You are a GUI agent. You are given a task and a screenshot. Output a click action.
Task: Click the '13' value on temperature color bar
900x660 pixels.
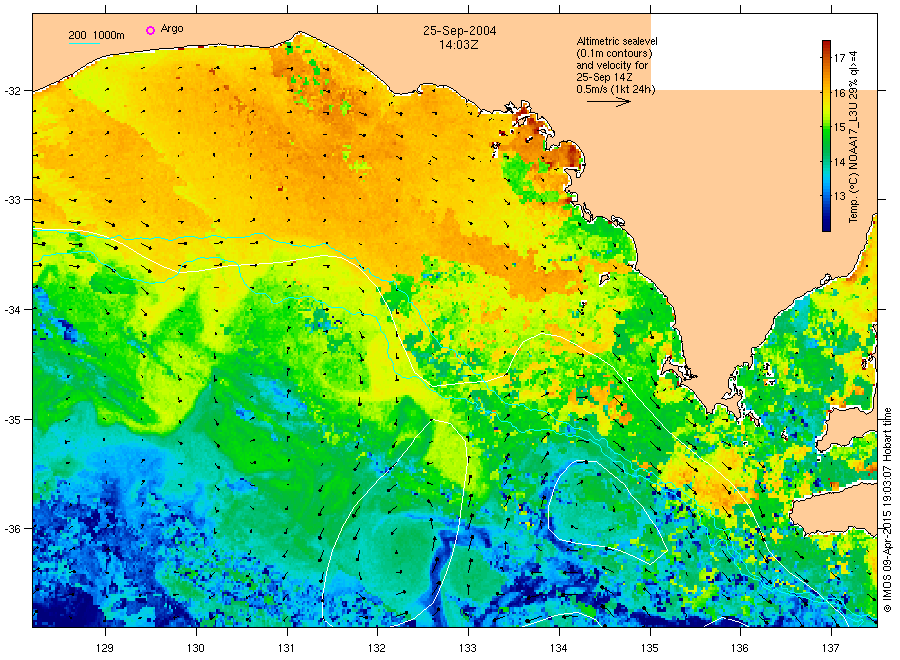[840, 196]
